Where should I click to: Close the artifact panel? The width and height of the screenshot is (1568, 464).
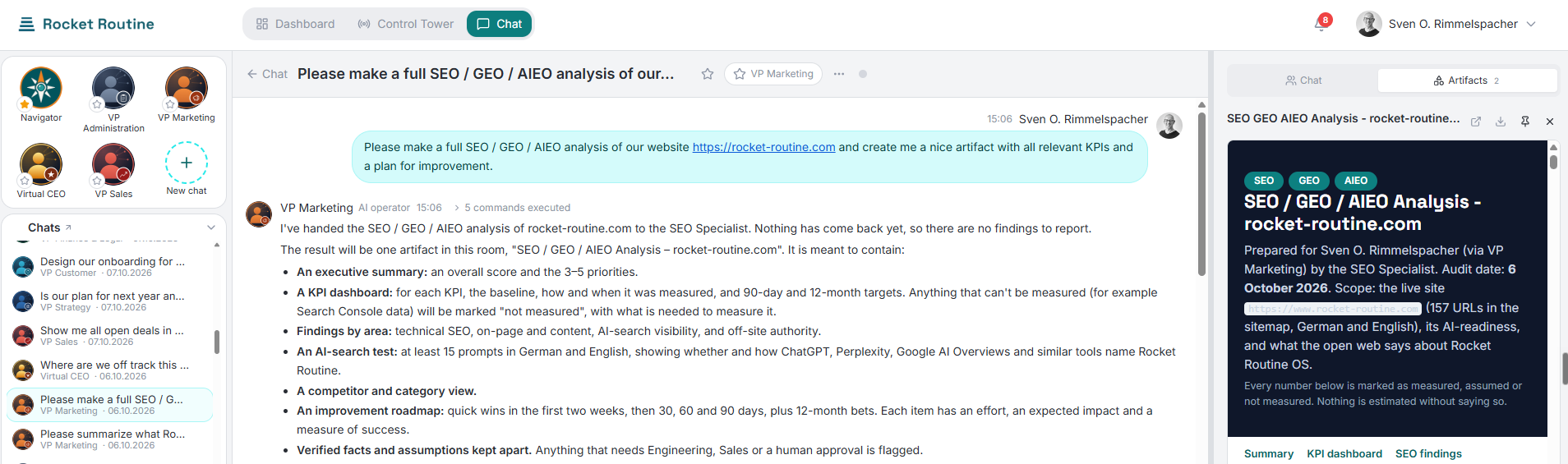tap(1550, 122)
